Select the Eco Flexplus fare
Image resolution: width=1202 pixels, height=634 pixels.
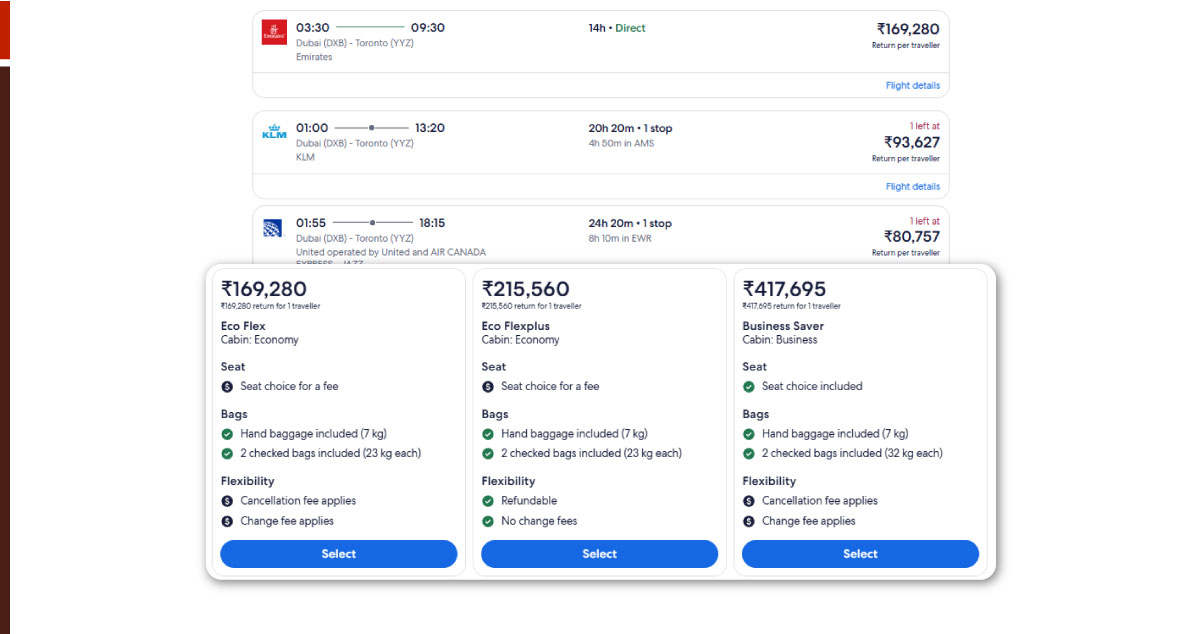(x=599, y=554)
